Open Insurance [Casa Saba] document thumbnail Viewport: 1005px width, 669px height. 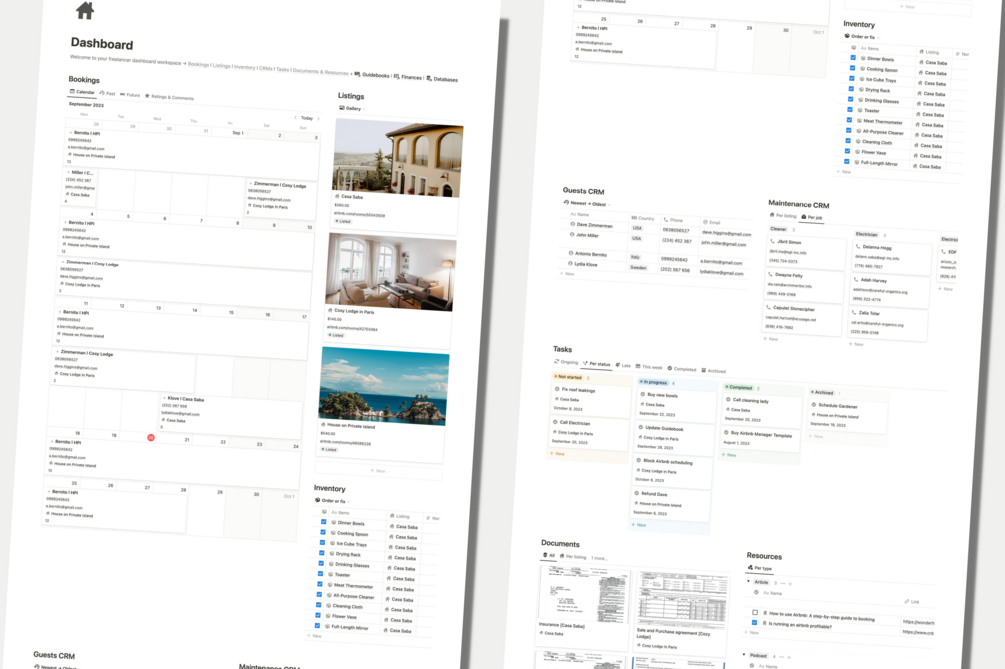[584, 595]
